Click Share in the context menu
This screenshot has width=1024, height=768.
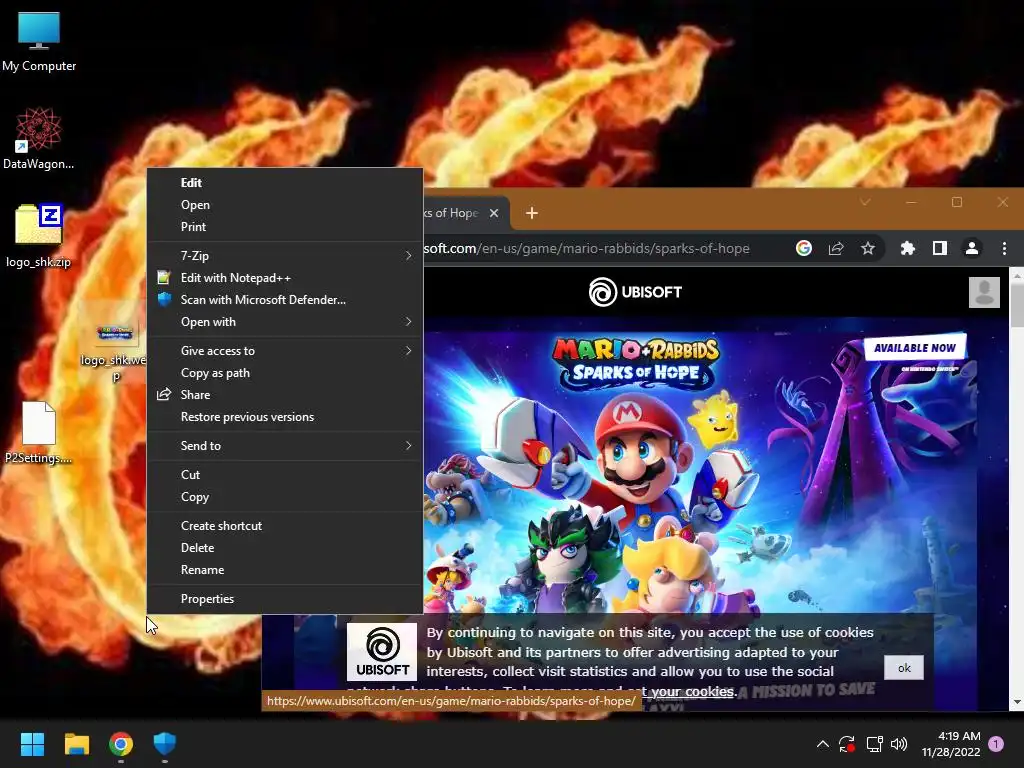[285, 394]
